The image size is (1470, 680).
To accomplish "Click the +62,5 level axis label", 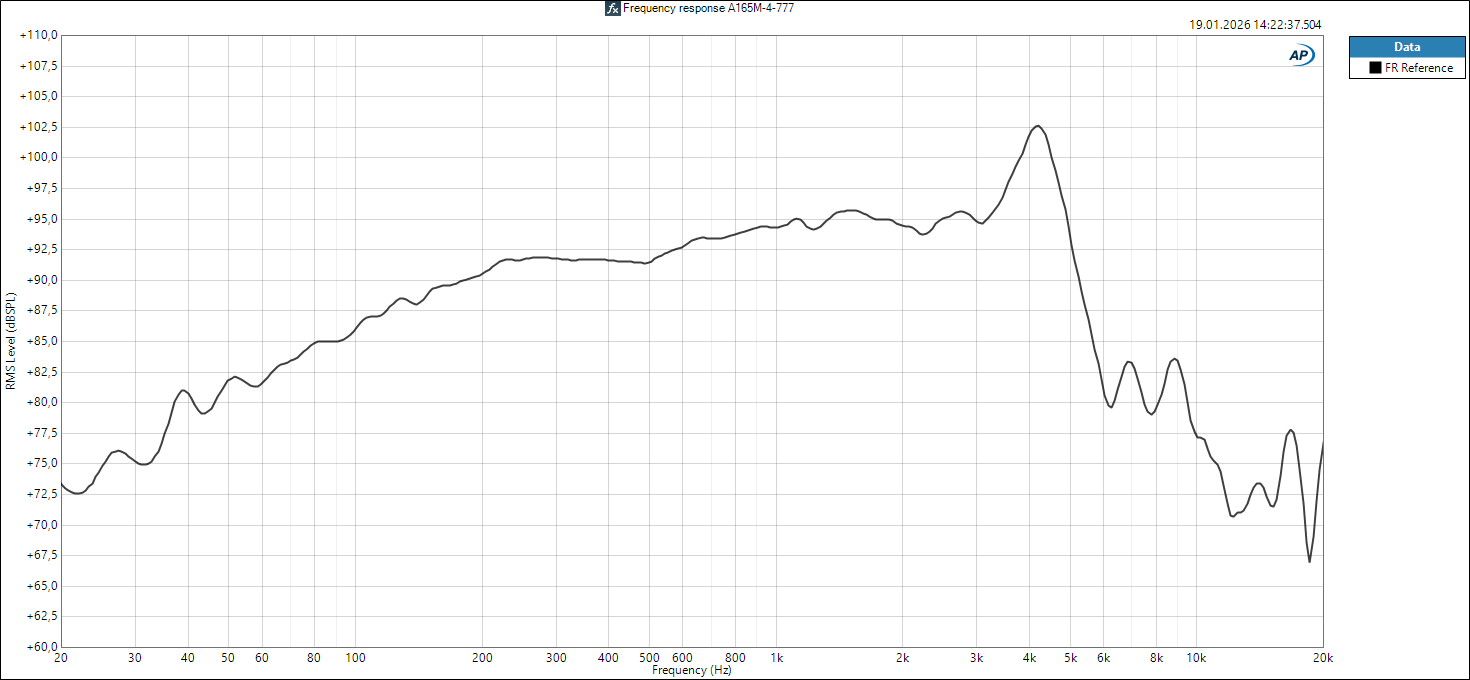I will click(42, 616).
